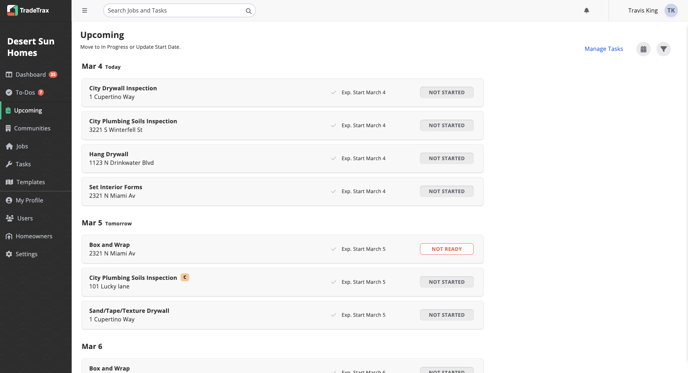
Task: Click the TradeTrax logo
Action: 28,10
